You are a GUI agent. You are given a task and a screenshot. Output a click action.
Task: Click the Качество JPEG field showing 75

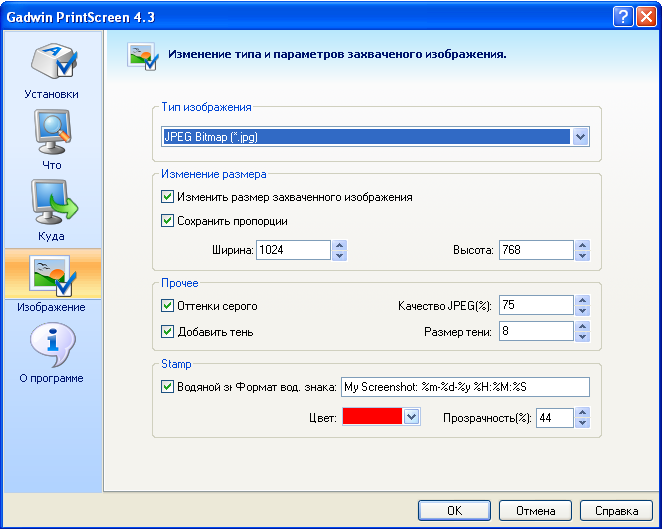click(536, 305)
